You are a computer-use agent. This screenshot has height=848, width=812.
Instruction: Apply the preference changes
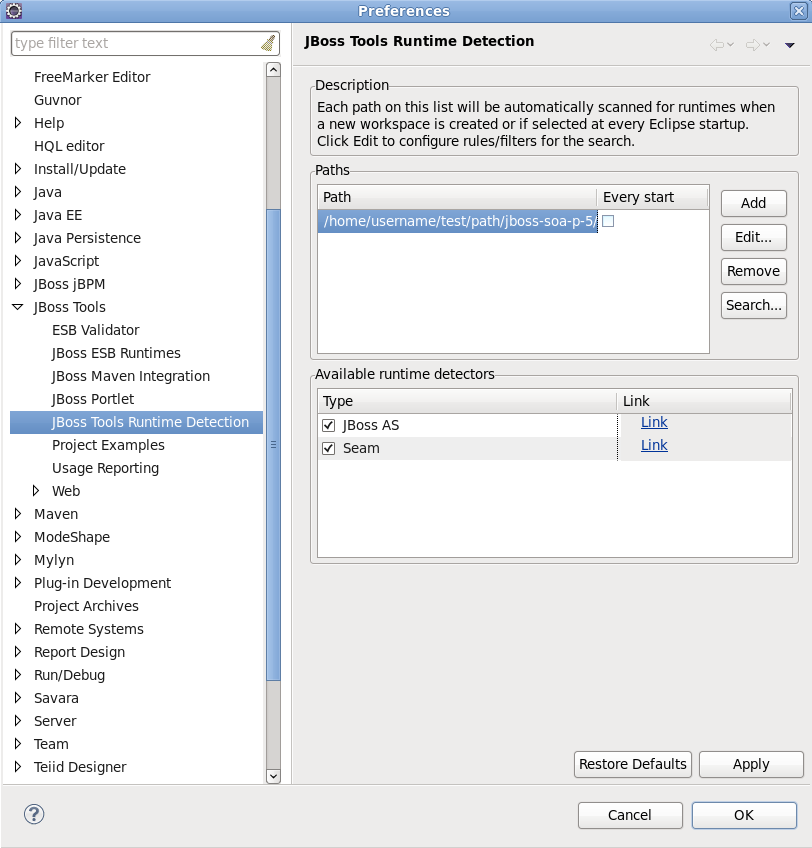(751, 764)
